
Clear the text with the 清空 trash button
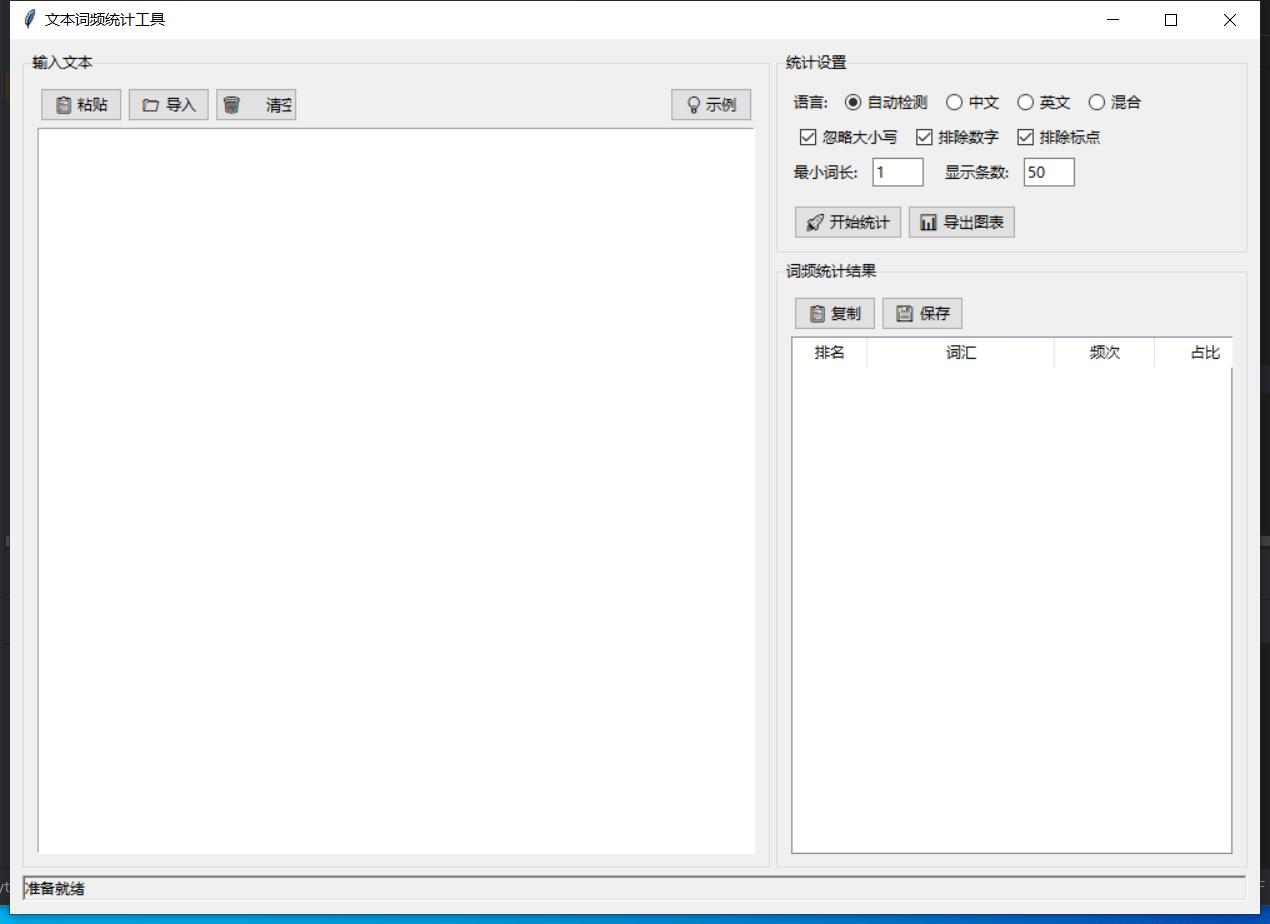coord(256,105)
